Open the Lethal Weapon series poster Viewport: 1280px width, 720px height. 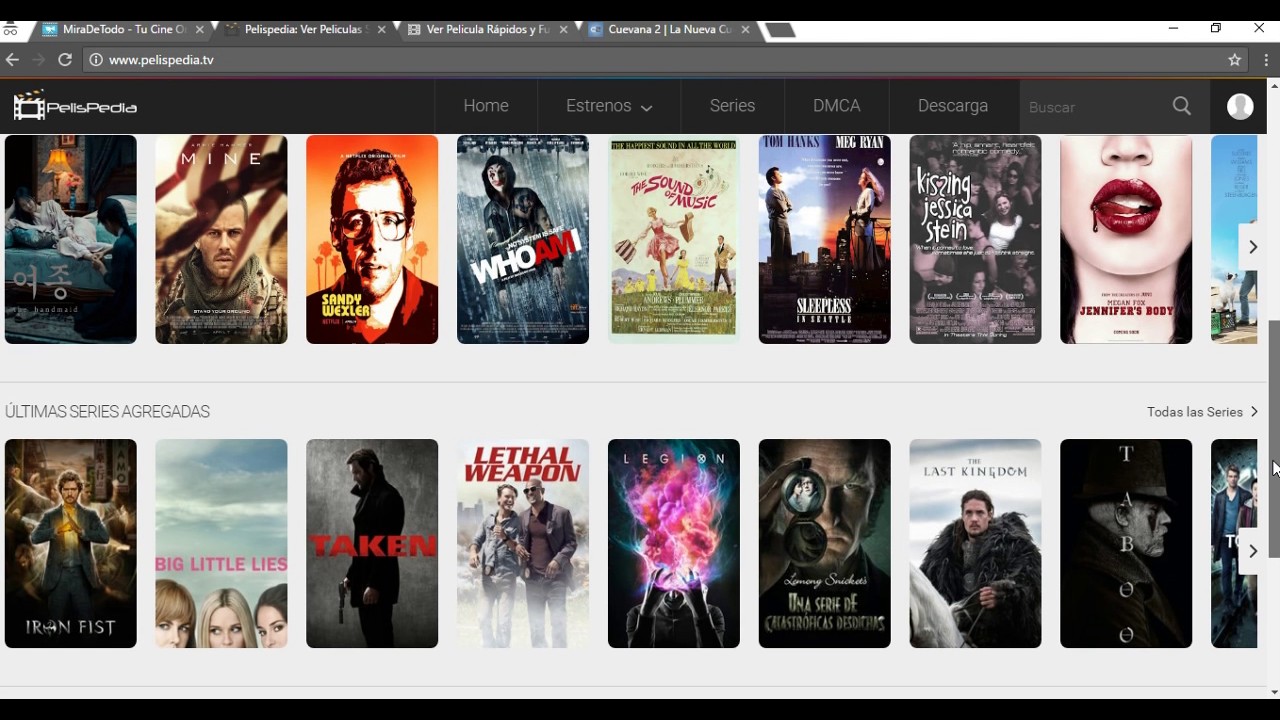tap(523, 543)
